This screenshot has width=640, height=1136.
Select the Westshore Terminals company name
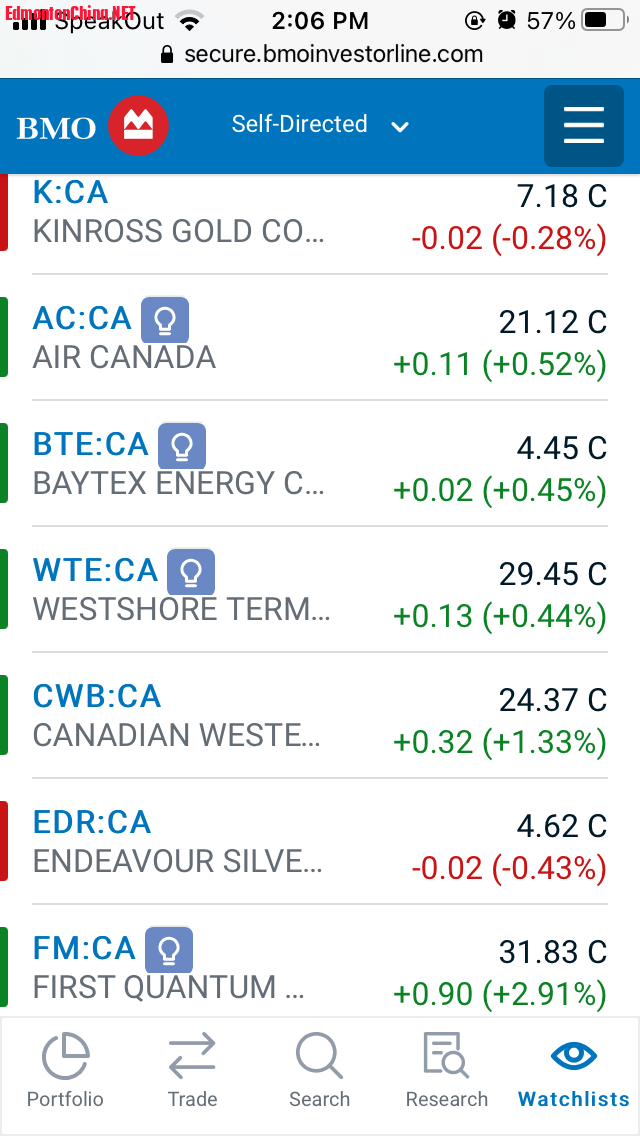pyautogui.click(x=181, y=609)
